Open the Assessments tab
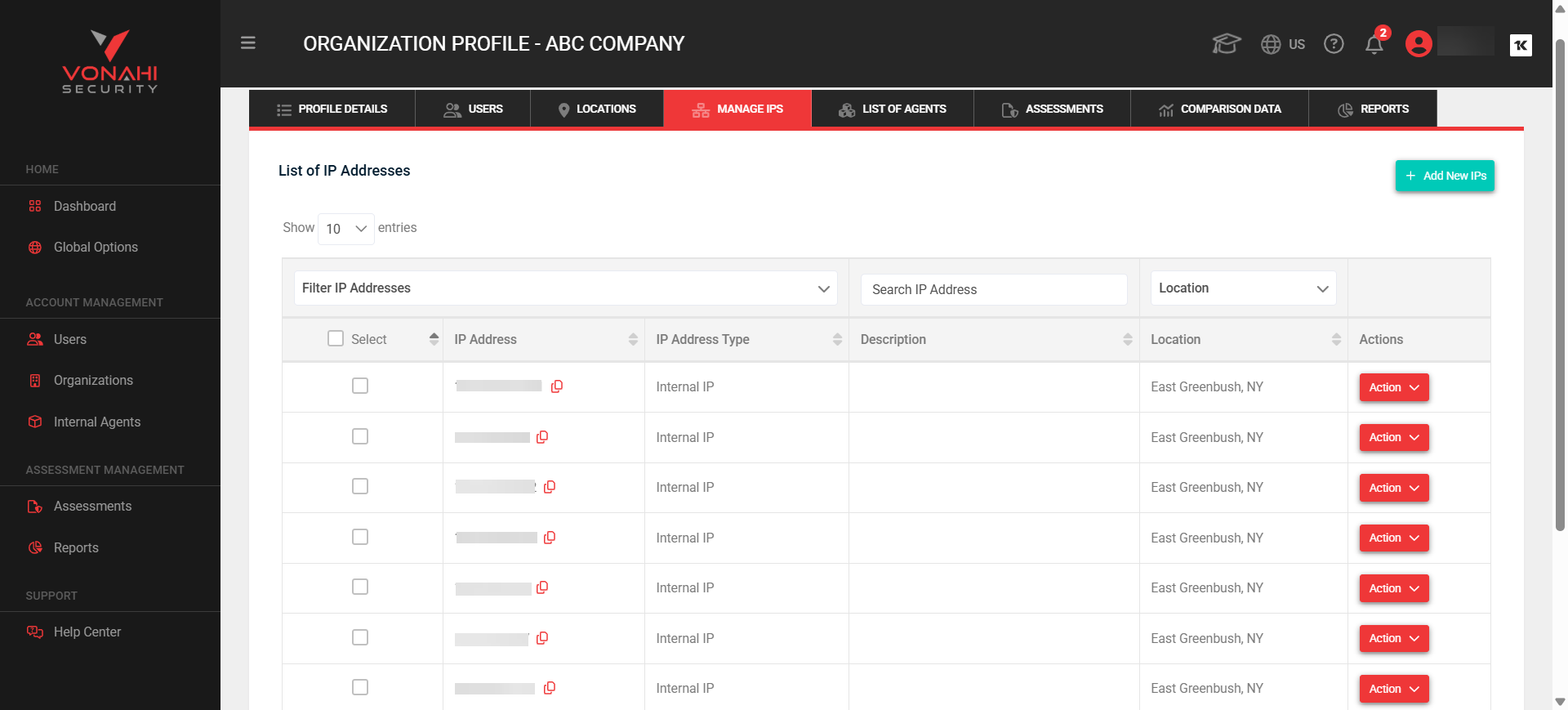The width and height of the screenshot is (1568, 710). click(1052, 109)
